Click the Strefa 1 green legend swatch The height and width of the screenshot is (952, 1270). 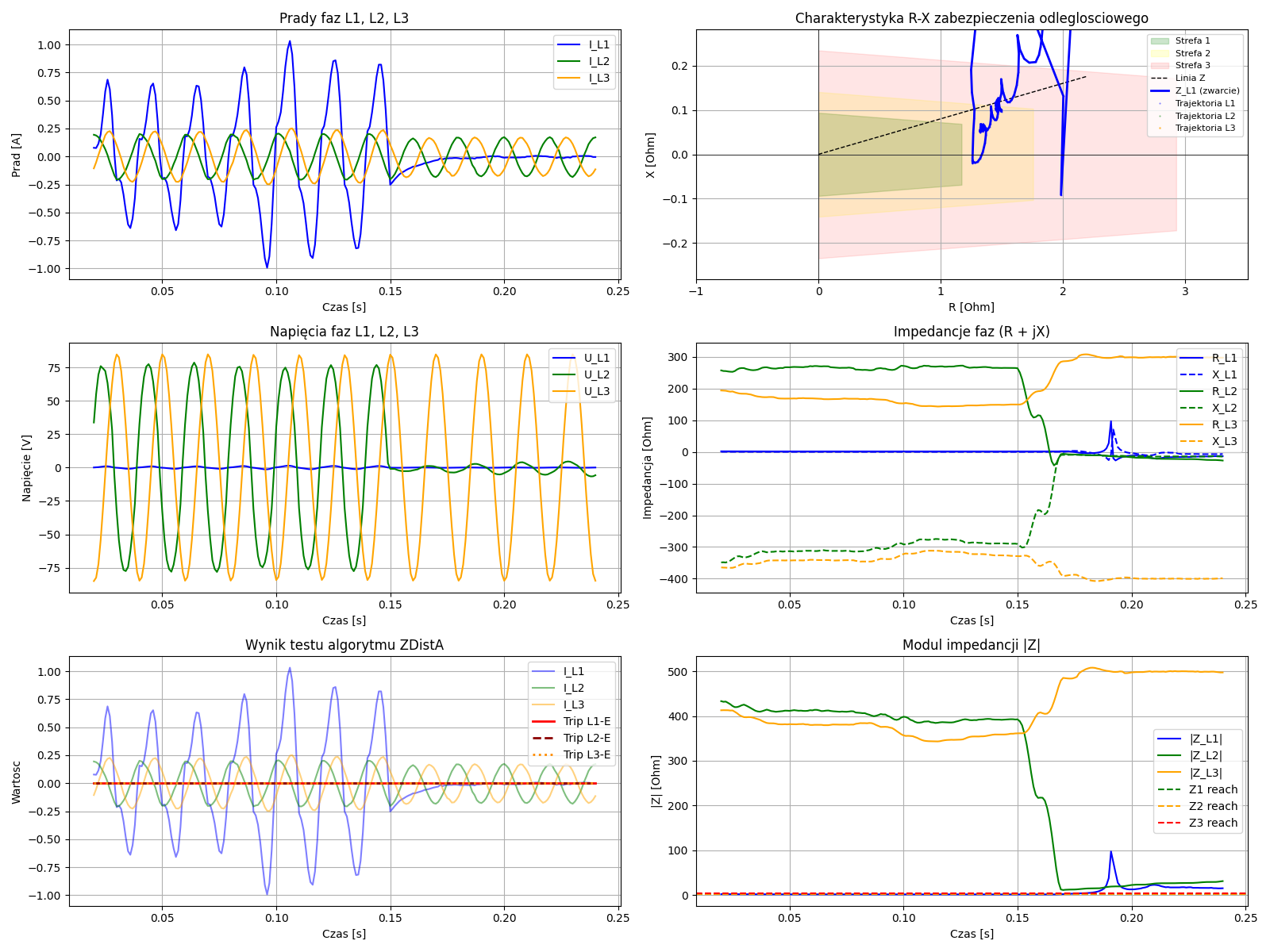point(1160,40)
